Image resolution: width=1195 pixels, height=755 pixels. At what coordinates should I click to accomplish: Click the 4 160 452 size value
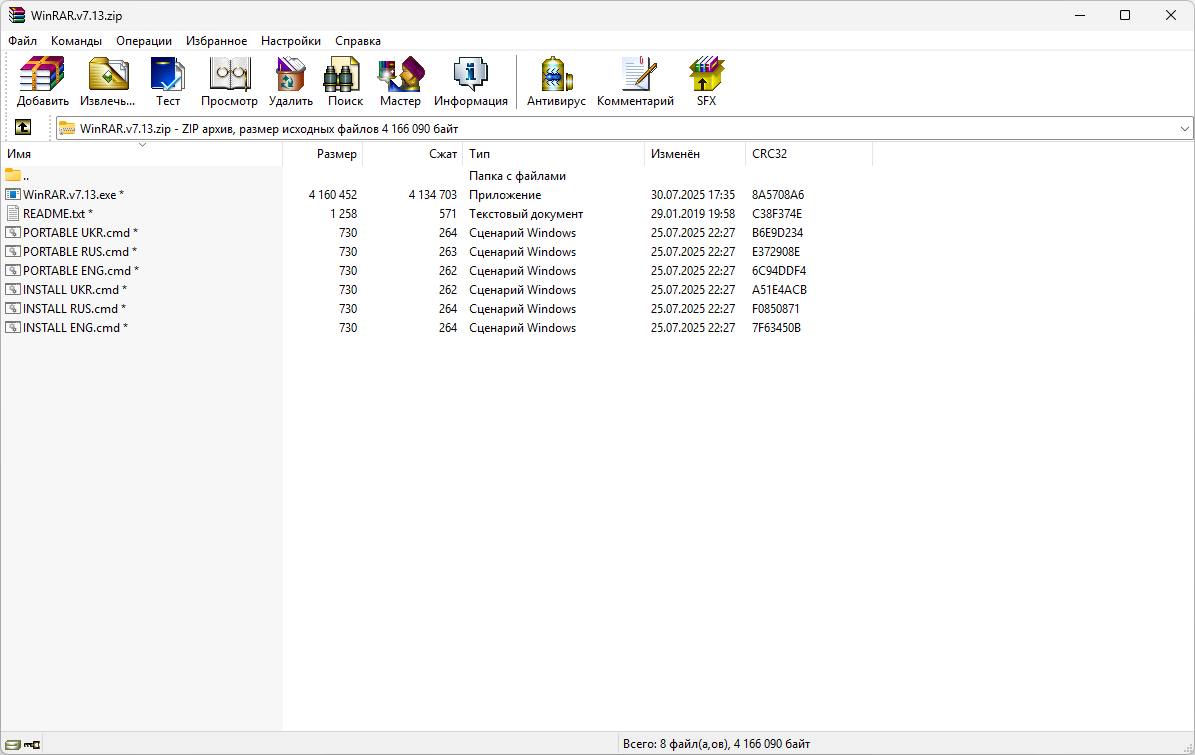(x=332, y=195)
